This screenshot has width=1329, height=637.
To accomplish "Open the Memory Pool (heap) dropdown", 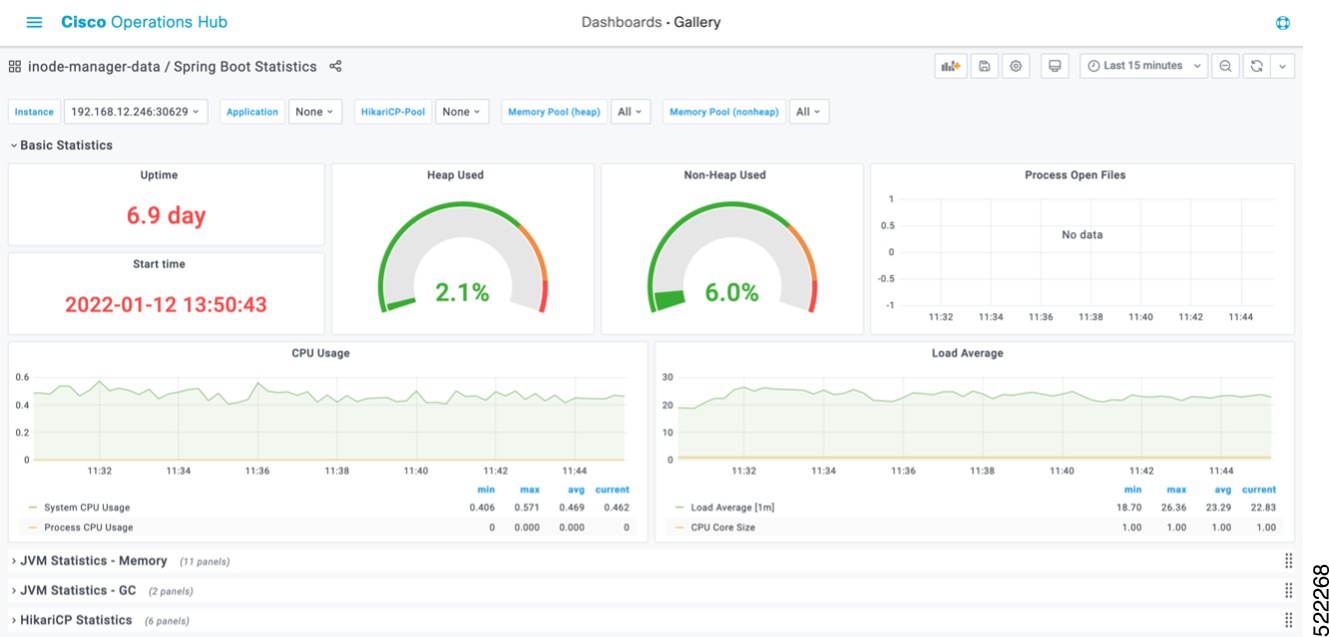I will pyautogui.click(x=632, y=111).
